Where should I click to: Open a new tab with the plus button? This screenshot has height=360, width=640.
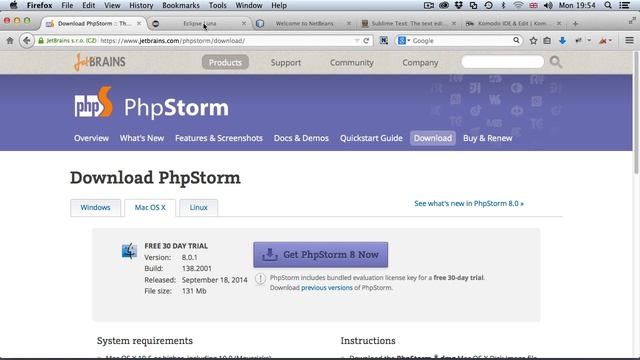pyautogui.click(x=575, y=24)
